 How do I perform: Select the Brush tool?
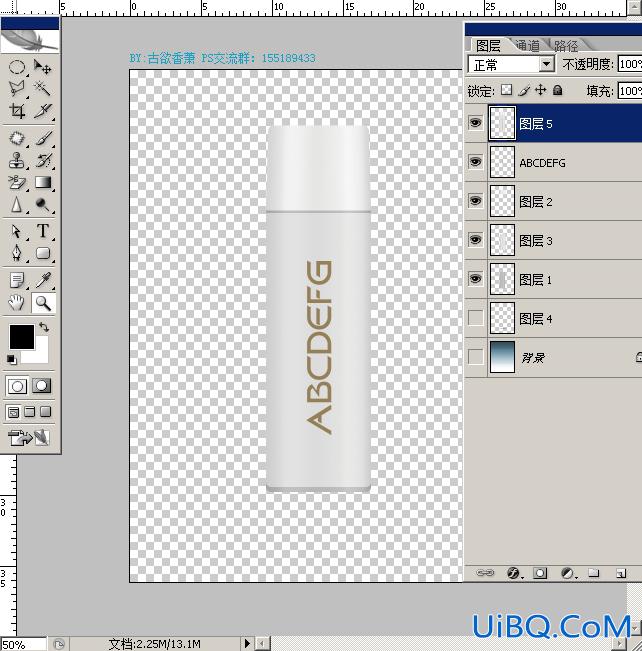[x=42, y=138]
